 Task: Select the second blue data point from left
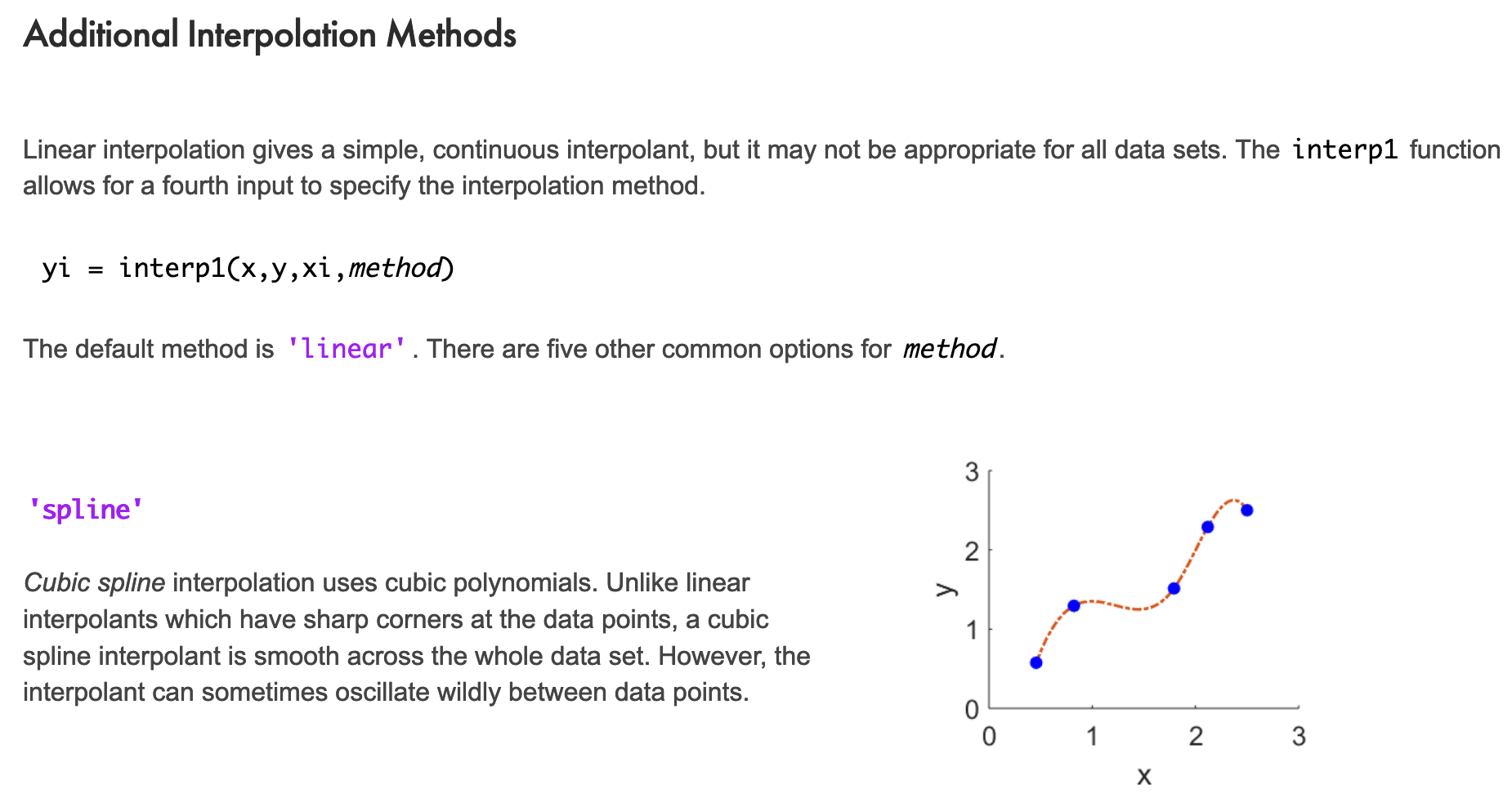[x=1074, y=606]
